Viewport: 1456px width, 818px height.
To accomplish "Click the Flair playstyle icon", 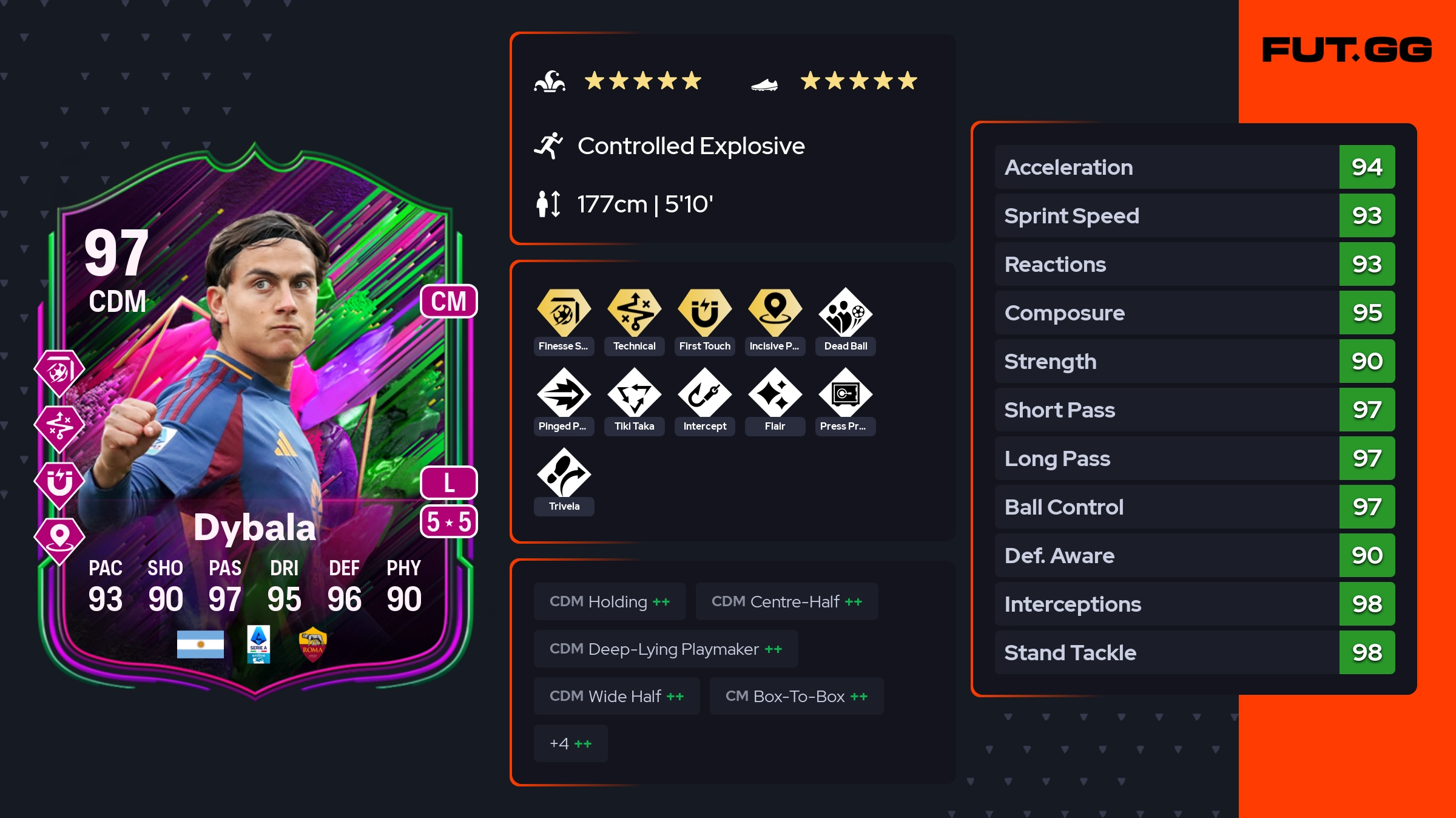I will tap(775, 393).
